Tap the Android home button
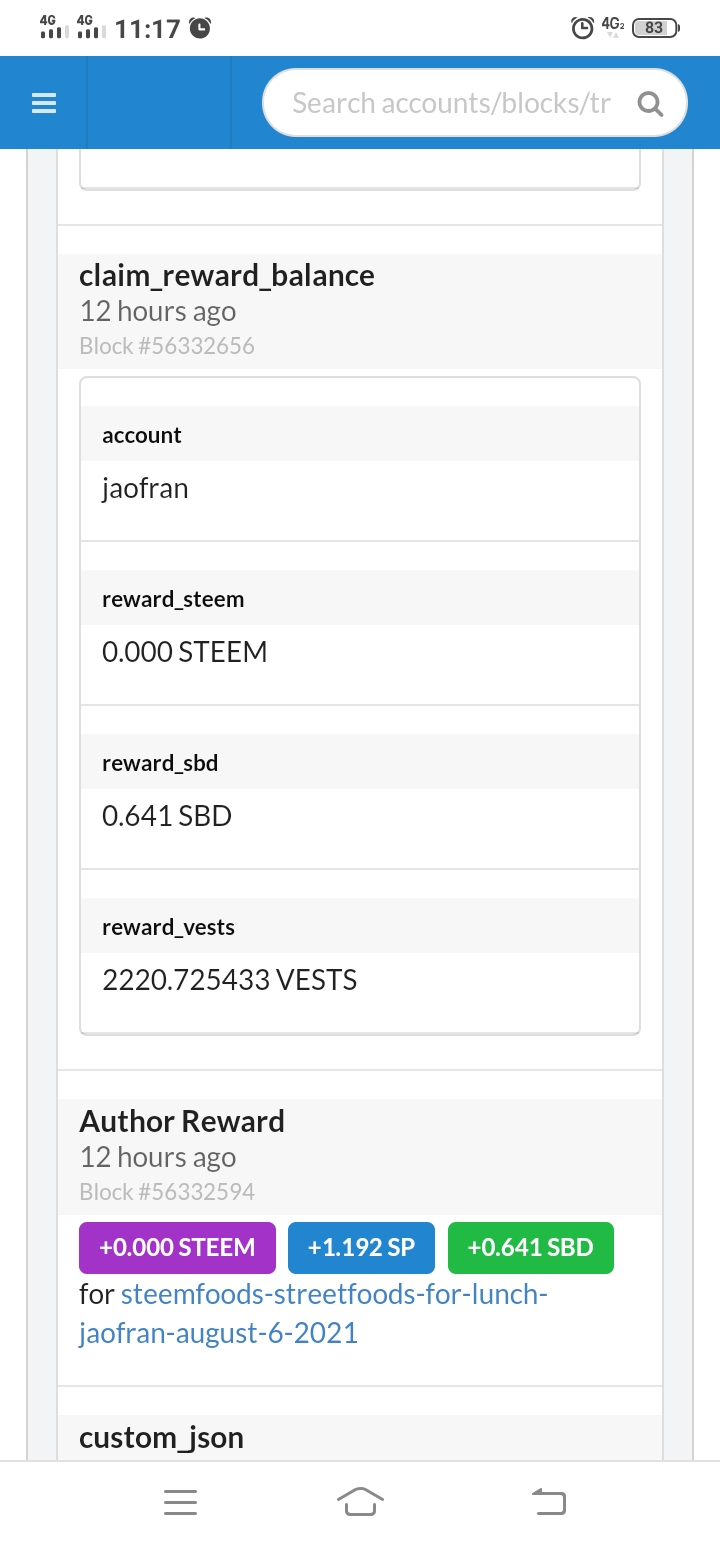The width and height of the screenshot is (720, 1544). click(x=360, y=1501)
